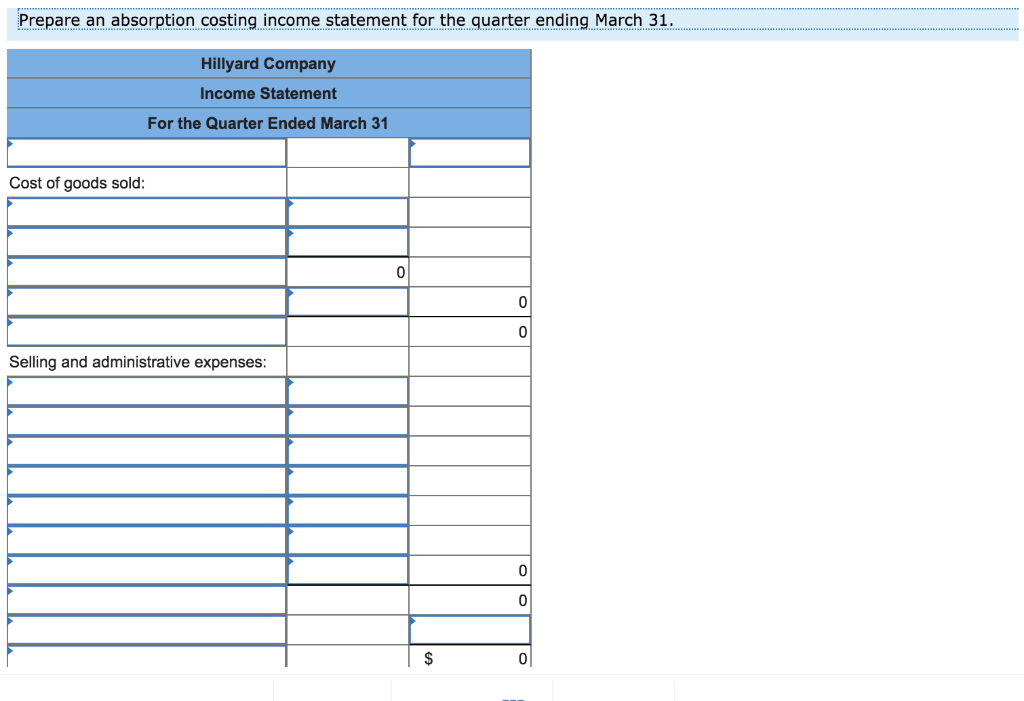The image size is (1024, 701).
Task: Click the Cost of goods sold row label
Action: click(x=60, y=182)
